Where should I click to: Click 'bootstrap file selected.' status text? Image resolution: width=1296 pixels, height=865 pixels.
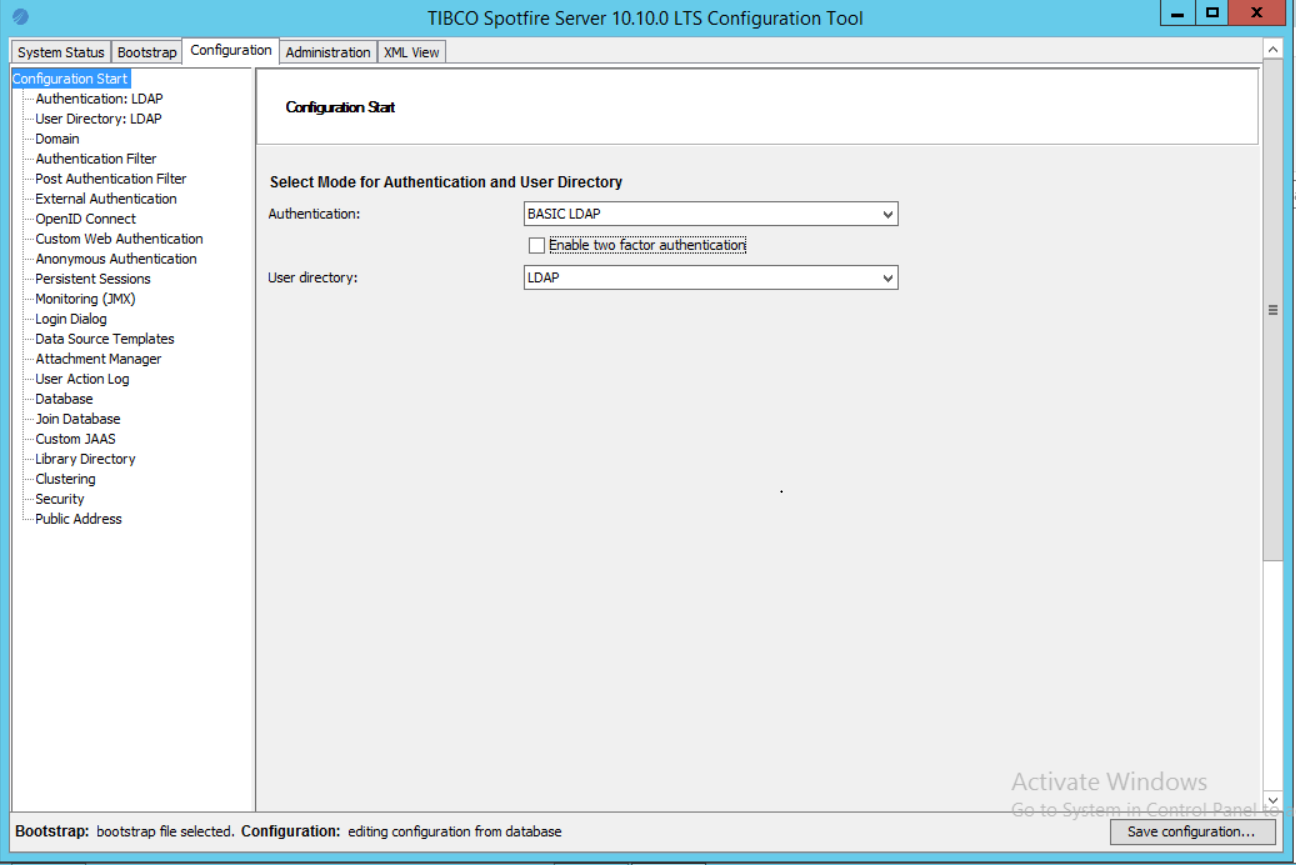click(165, 831)
